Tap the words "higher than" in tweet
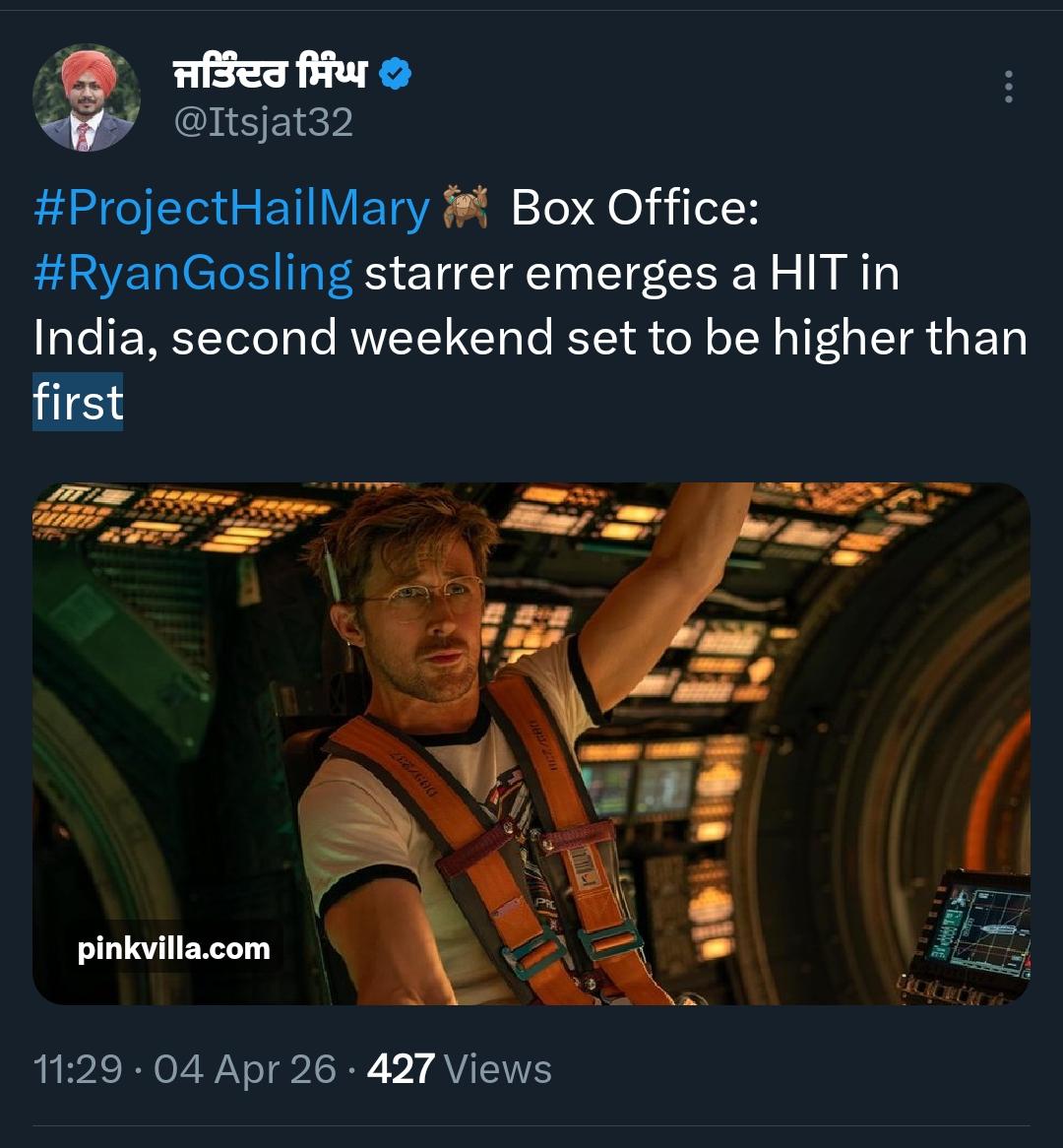This screenshot has height=1148, width=1063. 900,338
